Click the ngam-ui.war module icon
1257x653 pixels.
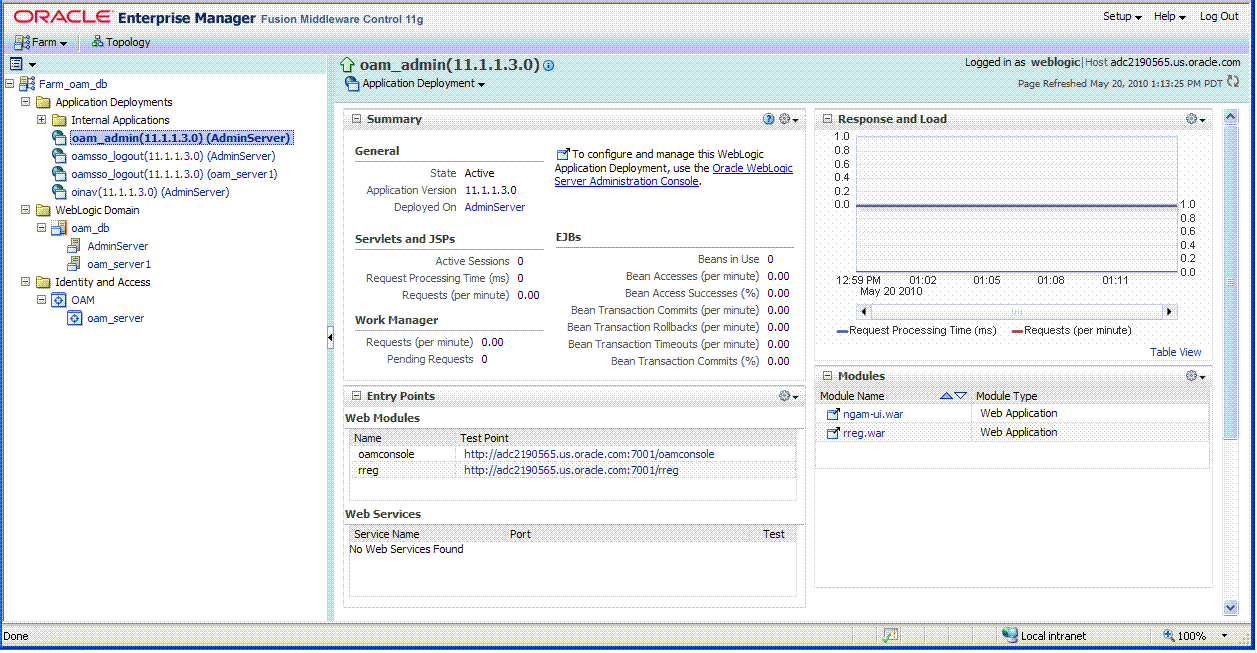pos(832,414)
